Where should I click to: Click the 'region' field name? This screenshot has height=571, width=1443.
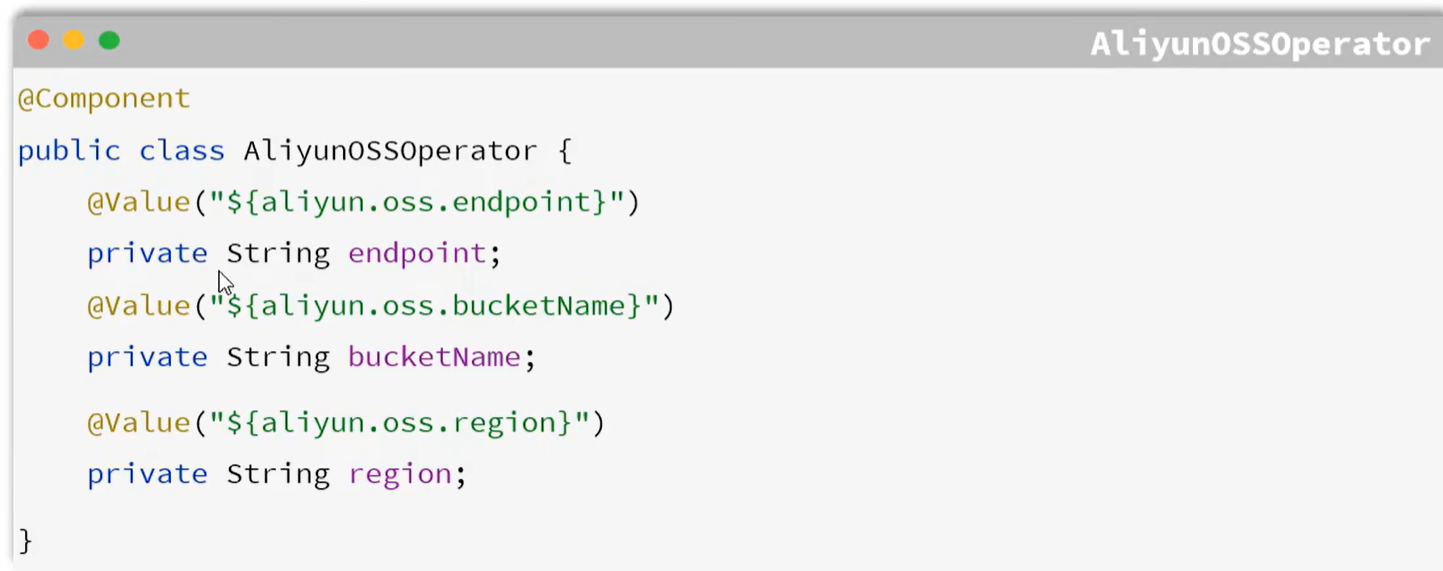[x=400, y=475]
